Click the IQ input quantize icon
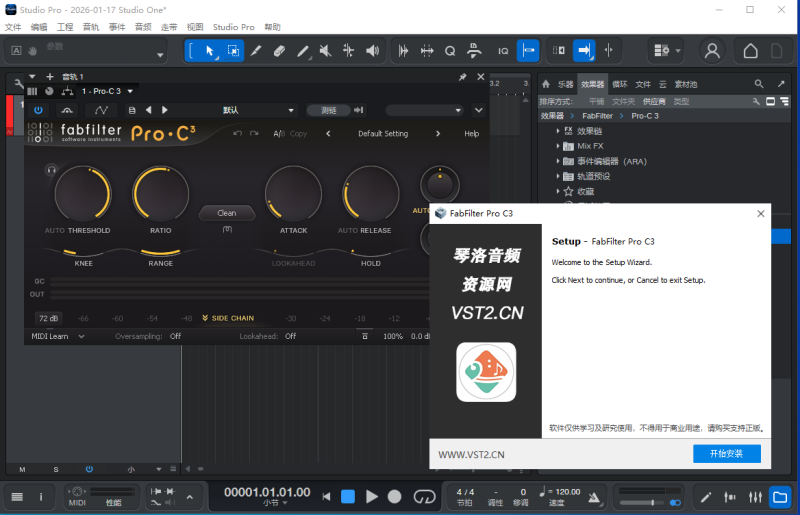The width and height of the screenshot is (800, 515). [503, 51]
